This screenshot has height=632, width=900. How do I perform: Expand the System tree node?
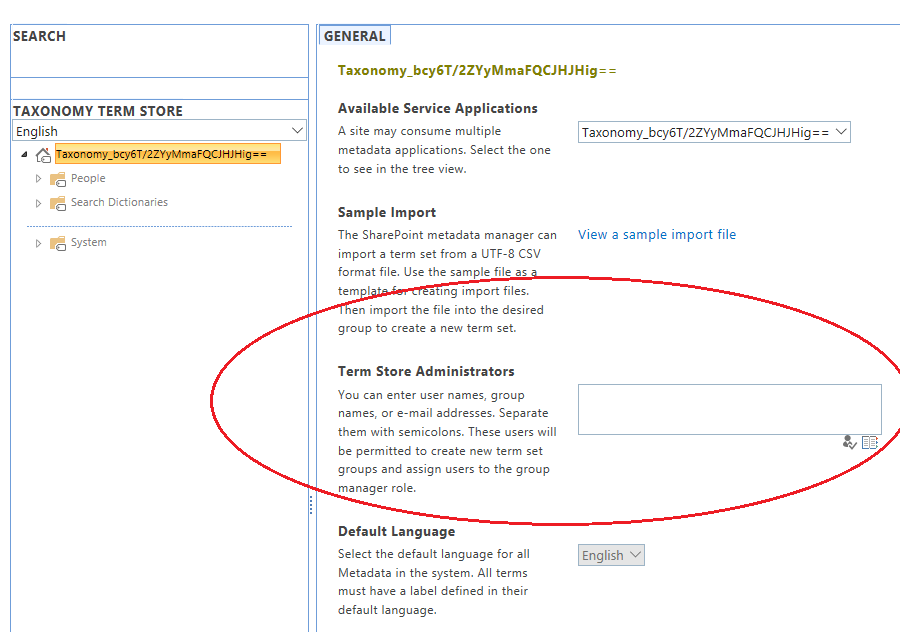(38, 243)
